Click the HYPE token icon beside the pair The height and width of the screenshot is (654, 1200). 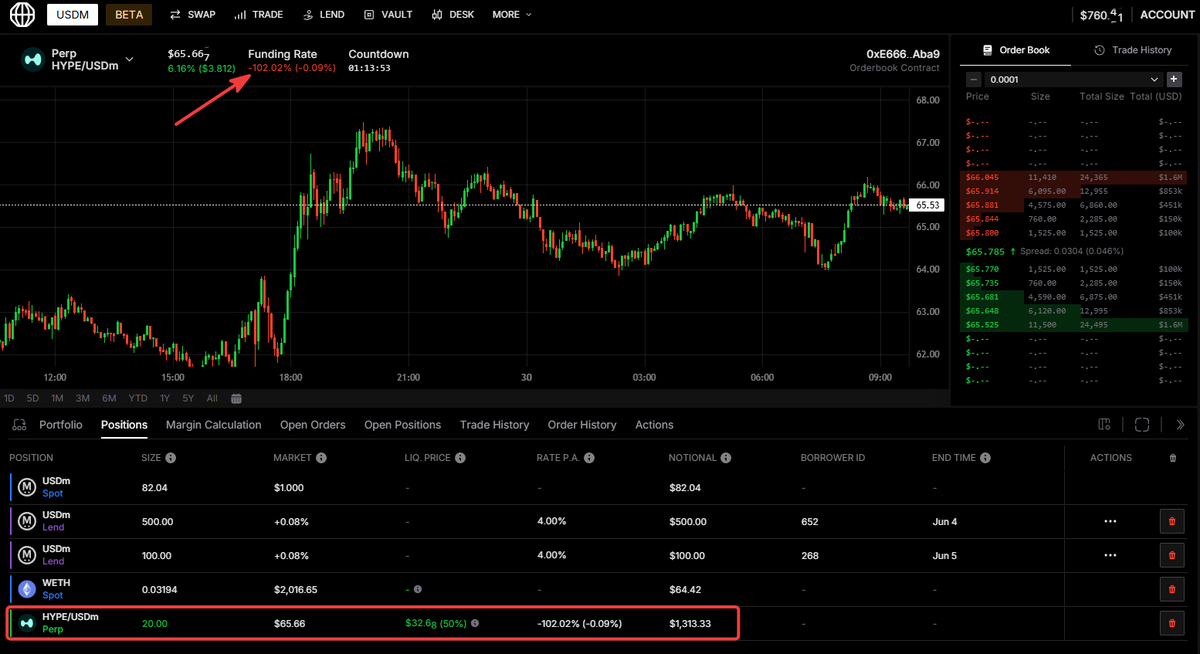33,59
